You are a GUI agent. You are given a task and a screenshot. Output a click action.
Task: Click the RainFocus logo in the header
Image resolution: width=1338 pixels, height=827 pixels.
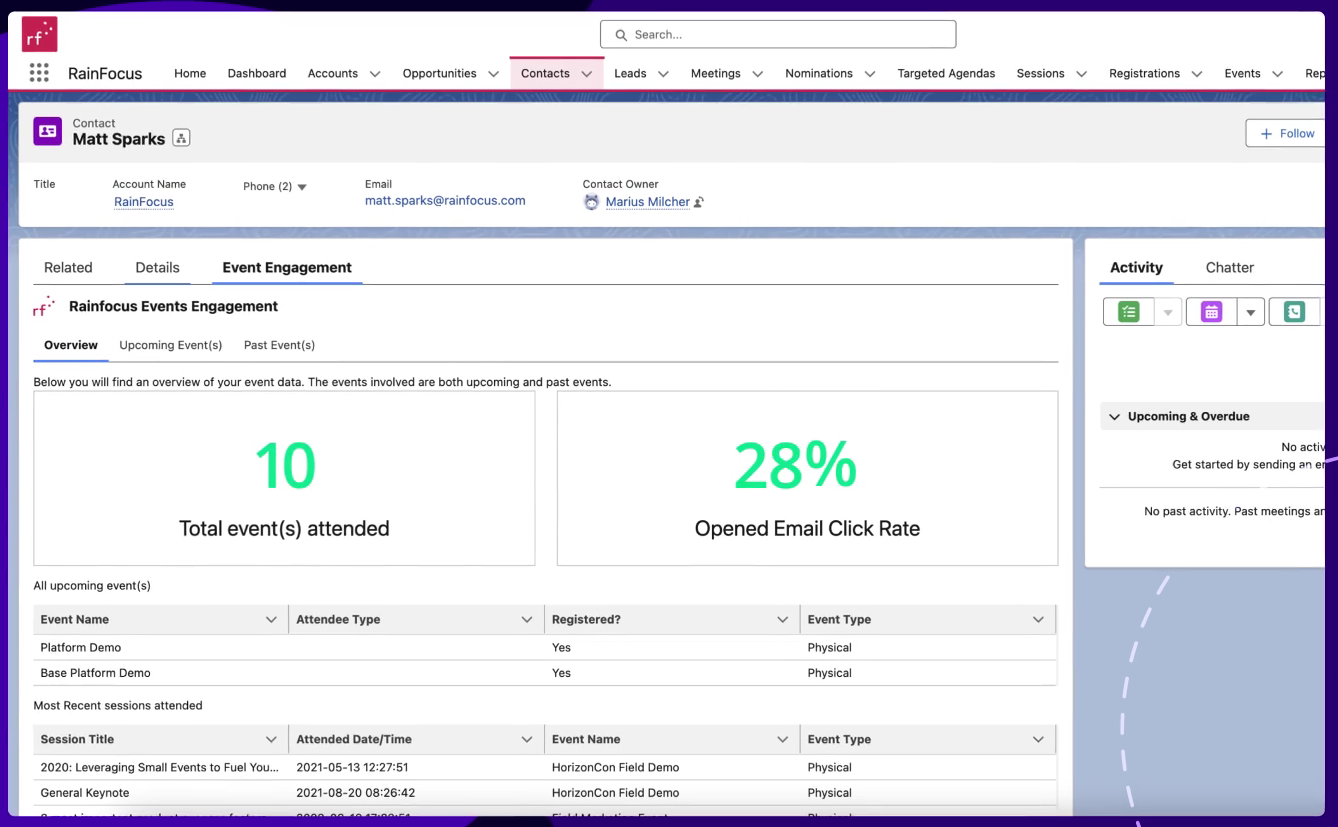tap(39, 34)
